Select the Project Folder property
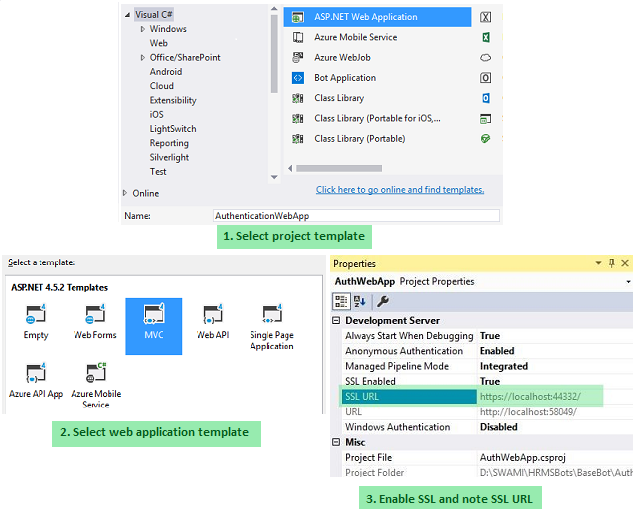 [x=409, y=472]
